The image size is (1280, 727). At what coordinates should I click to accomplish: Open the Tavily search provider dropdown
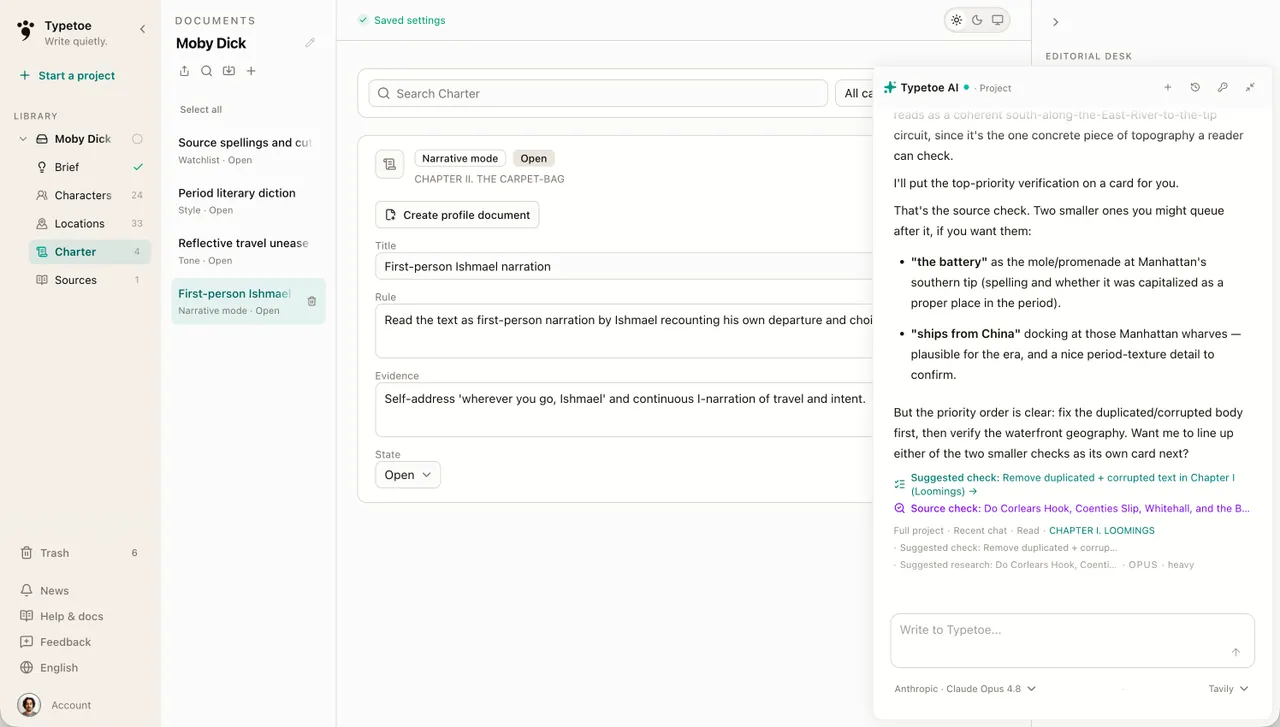point(1228,689)
